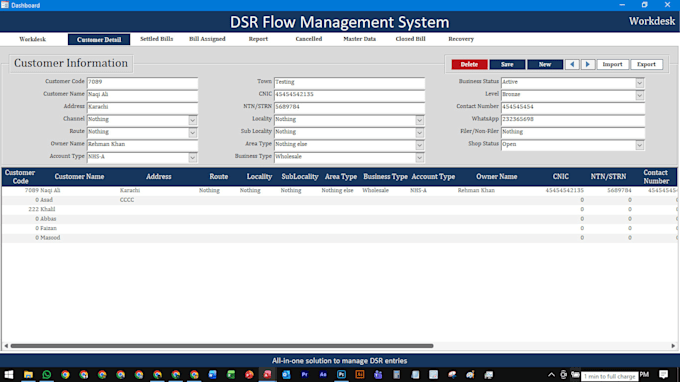Screen dimensions: 680x382
Task: Click the horizontal scrollbar thumb under table
Action: pos(222,346)
